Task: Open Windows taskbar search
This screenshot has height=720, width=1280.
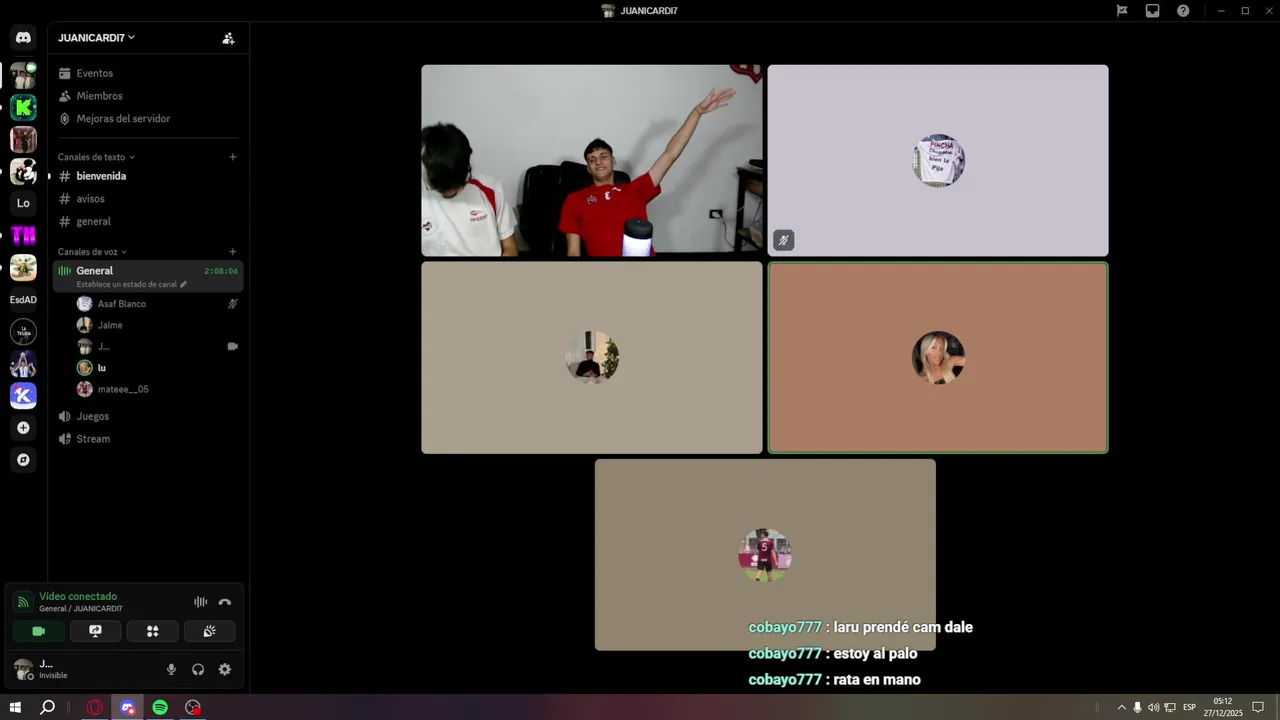Action: pos(47,707)
